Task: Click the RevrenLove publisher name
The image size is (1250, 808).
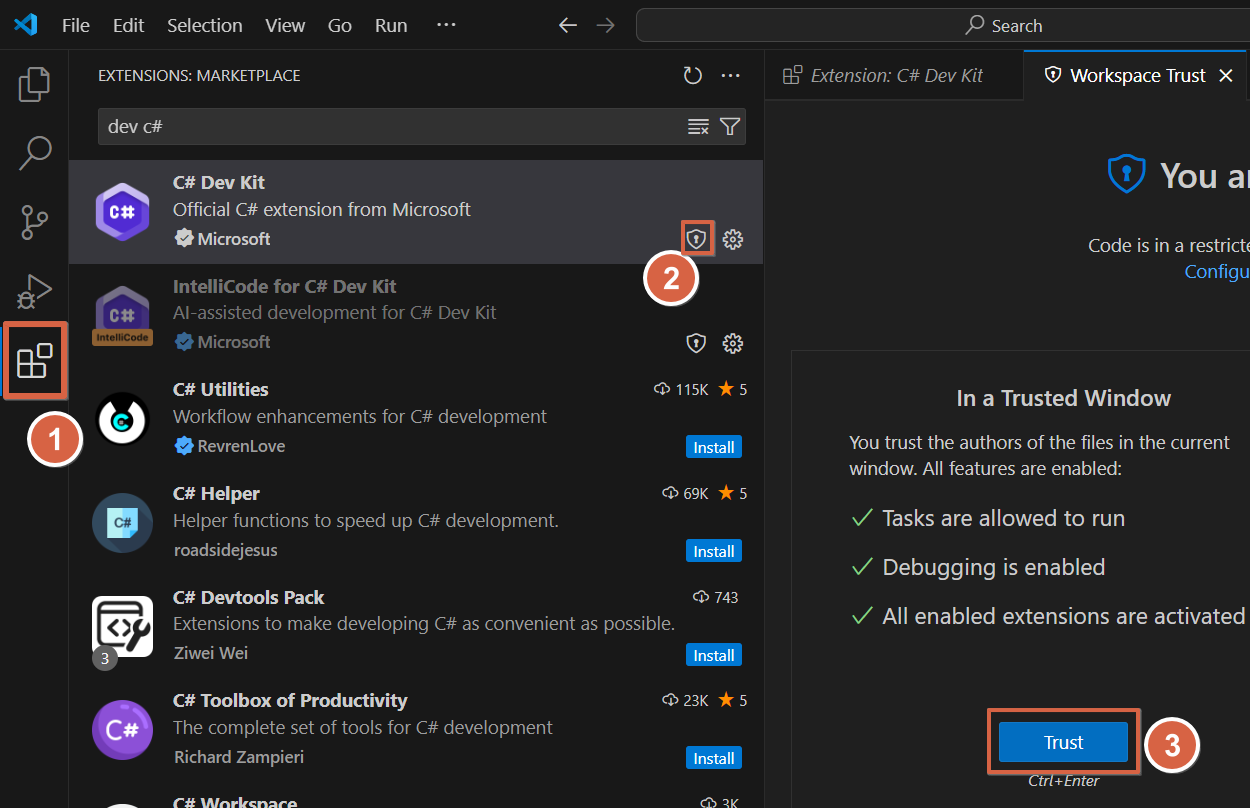Action: [x=241, y=446]
